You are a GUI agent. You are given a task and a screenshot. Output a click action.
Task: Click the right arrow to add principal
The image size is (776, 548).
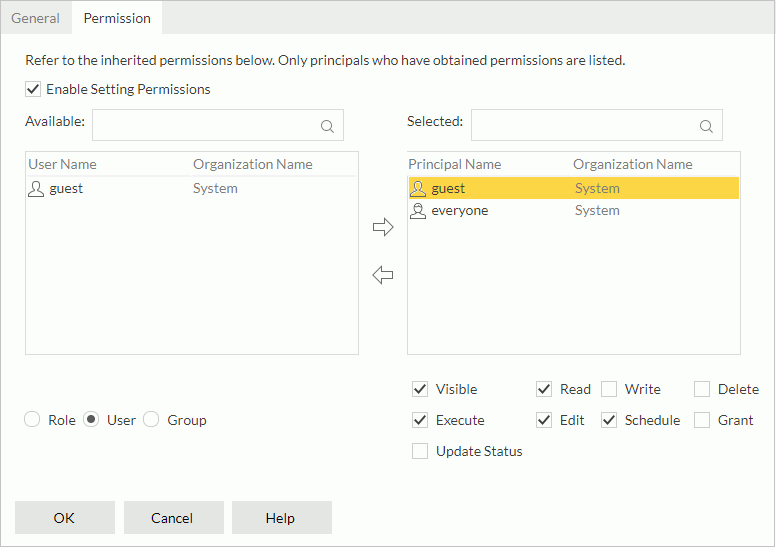(383, 228)
